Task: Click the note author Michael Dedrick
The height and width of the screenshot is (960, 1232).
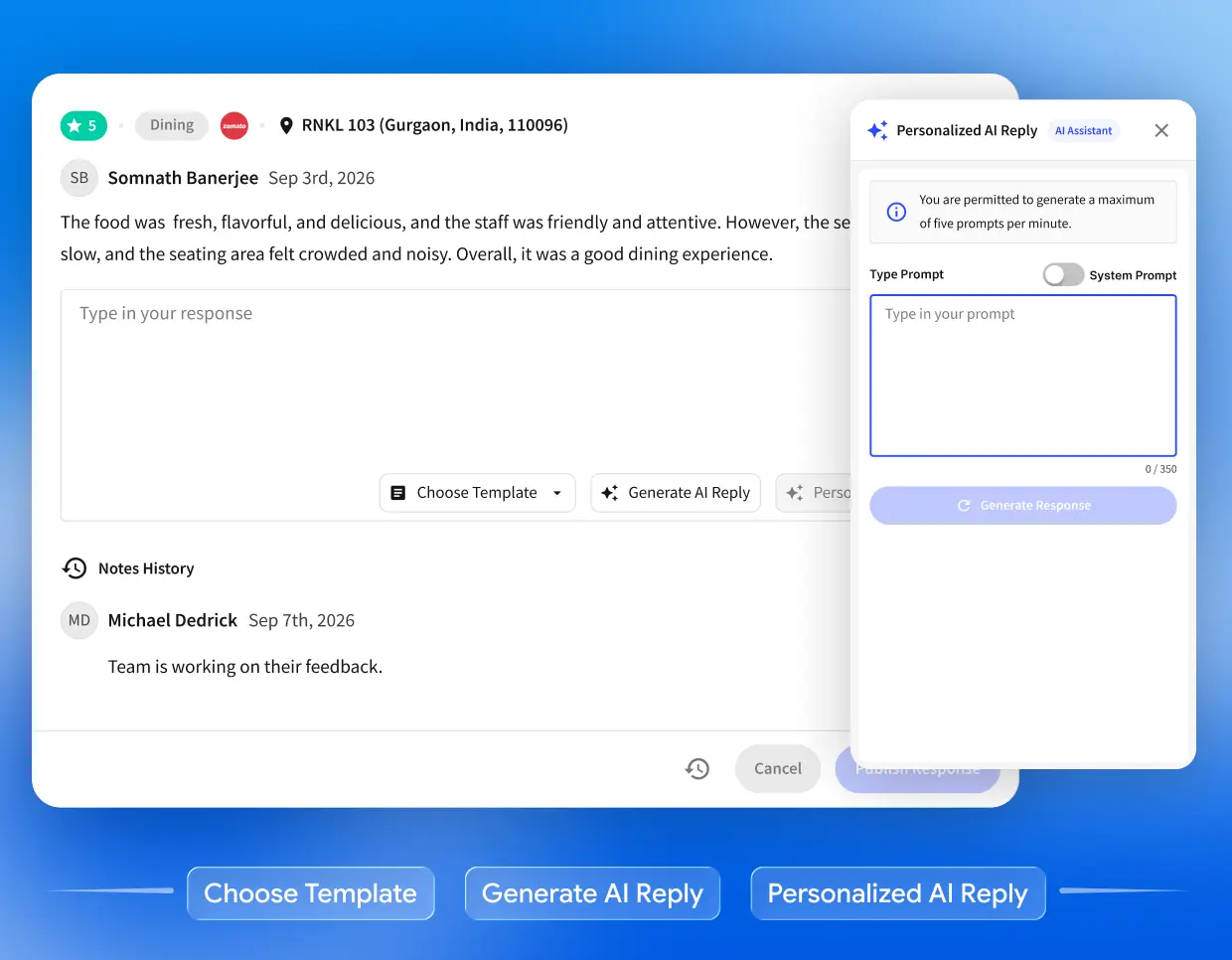Action: [x=173, y=620]
